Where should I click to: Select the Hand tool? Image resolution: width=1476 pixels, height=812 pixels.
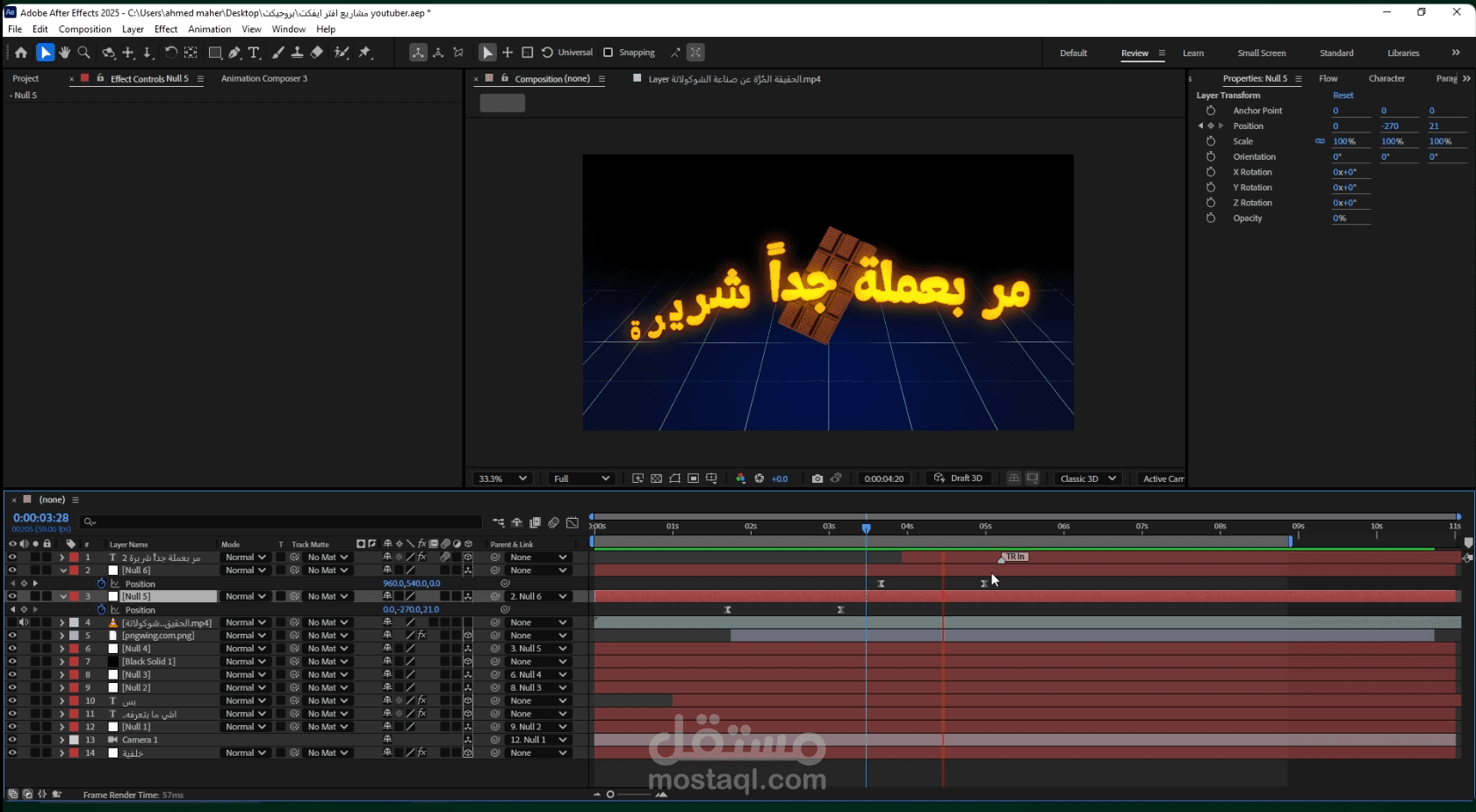(65, 53)
